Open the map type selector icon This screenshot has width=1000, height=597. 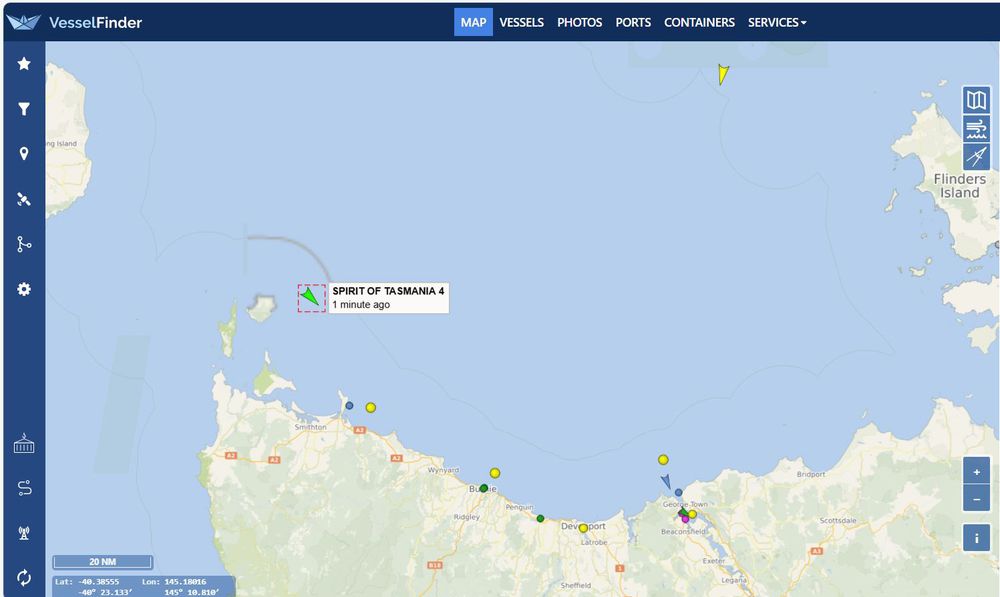tap(976, 100)
